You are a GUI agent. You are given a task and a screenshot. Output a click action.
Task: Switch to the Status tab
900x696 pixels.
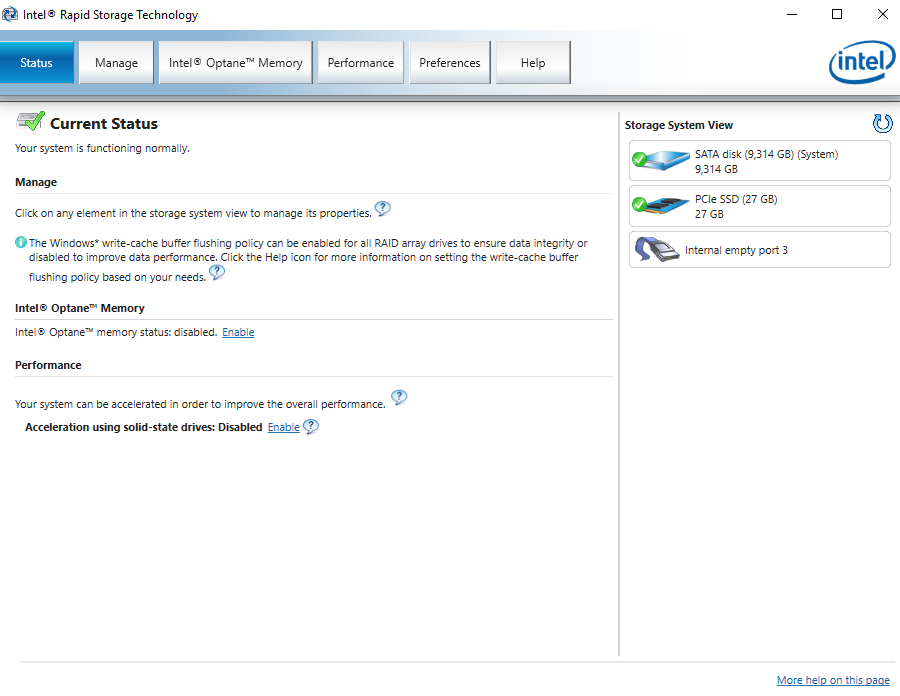[x=37, y=63]
